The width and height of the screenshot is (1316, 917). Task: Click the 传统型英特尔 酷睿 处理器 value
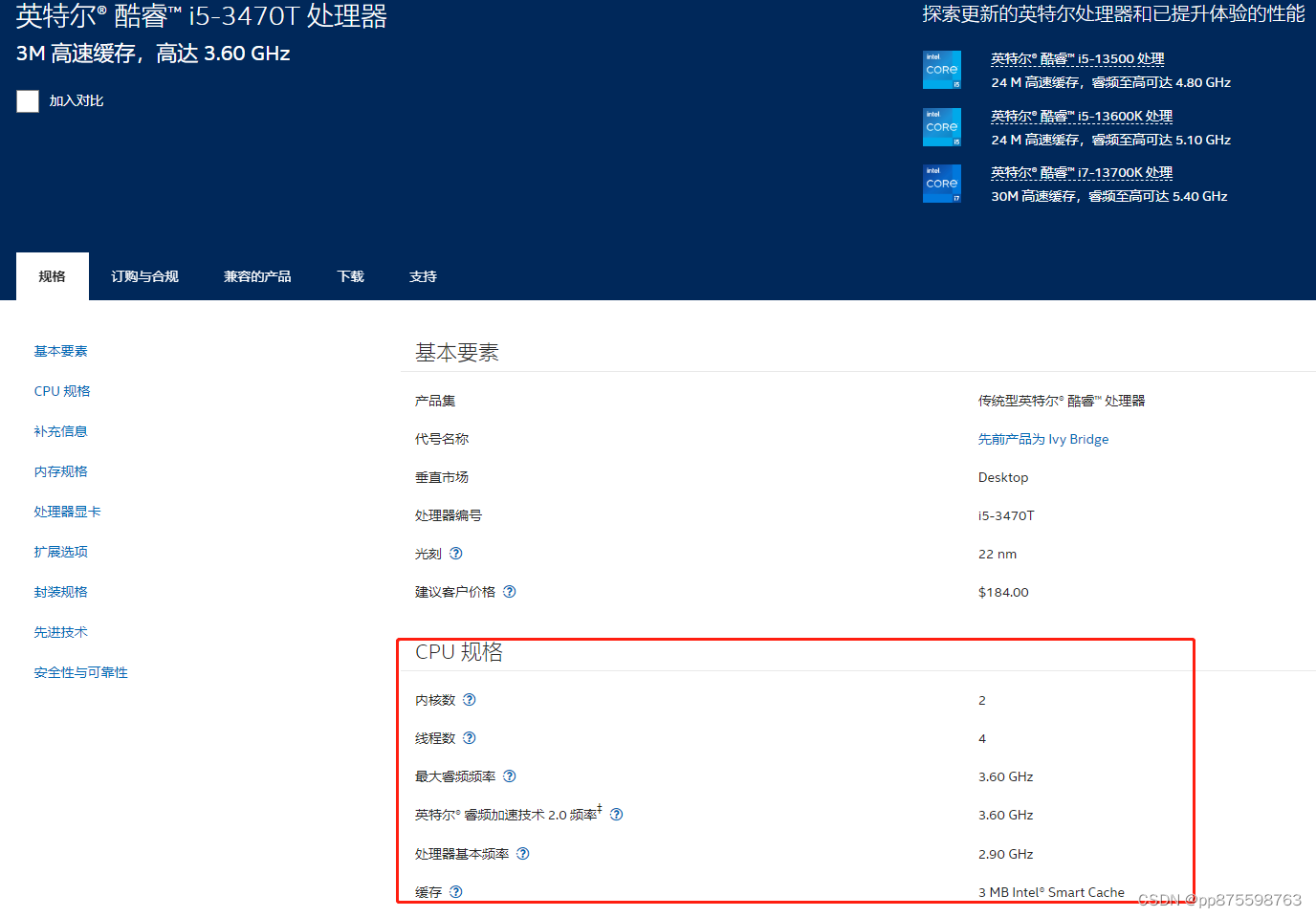coord(1062,401)
